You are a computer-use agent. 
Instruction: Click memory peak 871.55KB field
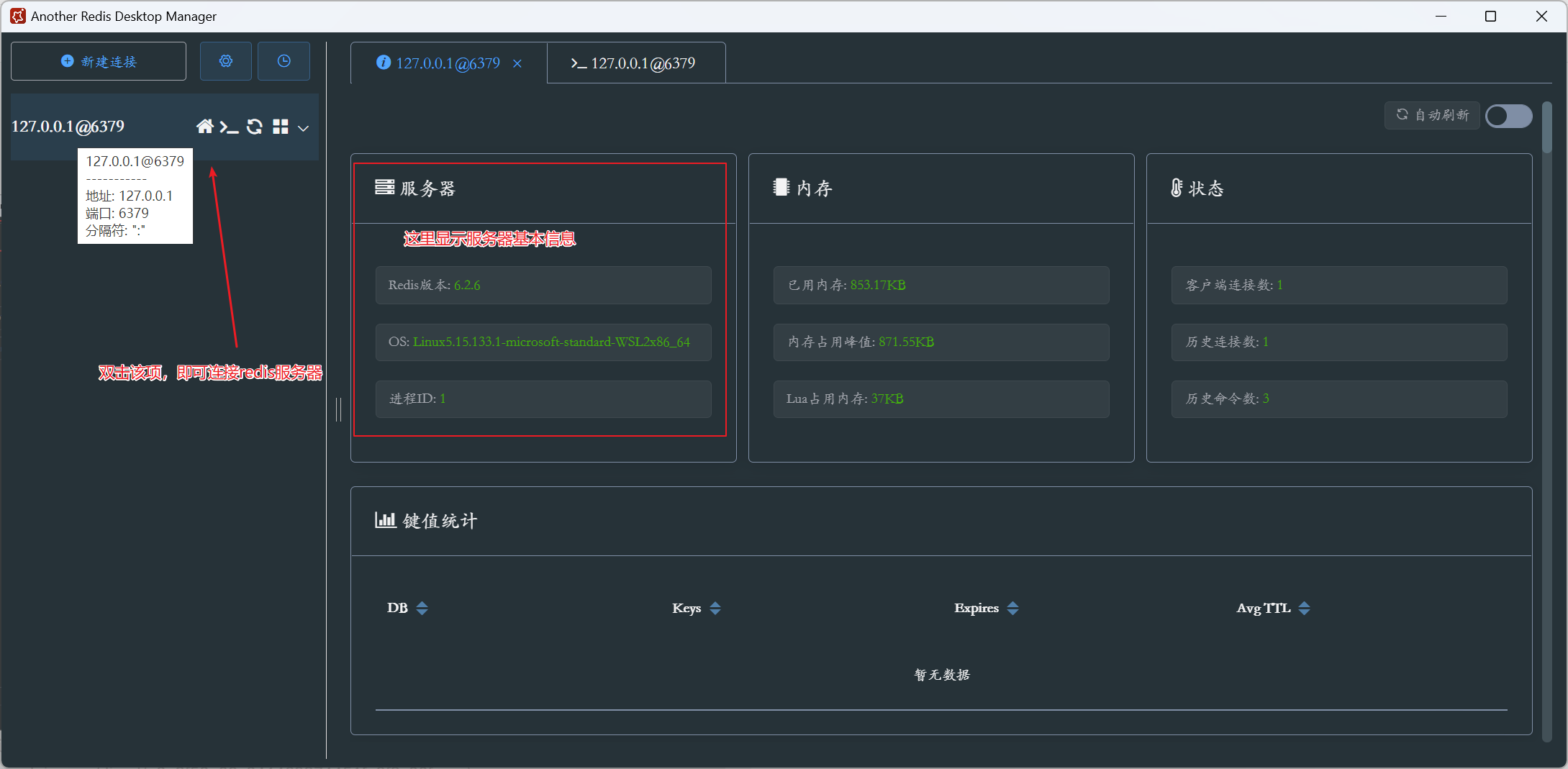click(x=941, y=342)
